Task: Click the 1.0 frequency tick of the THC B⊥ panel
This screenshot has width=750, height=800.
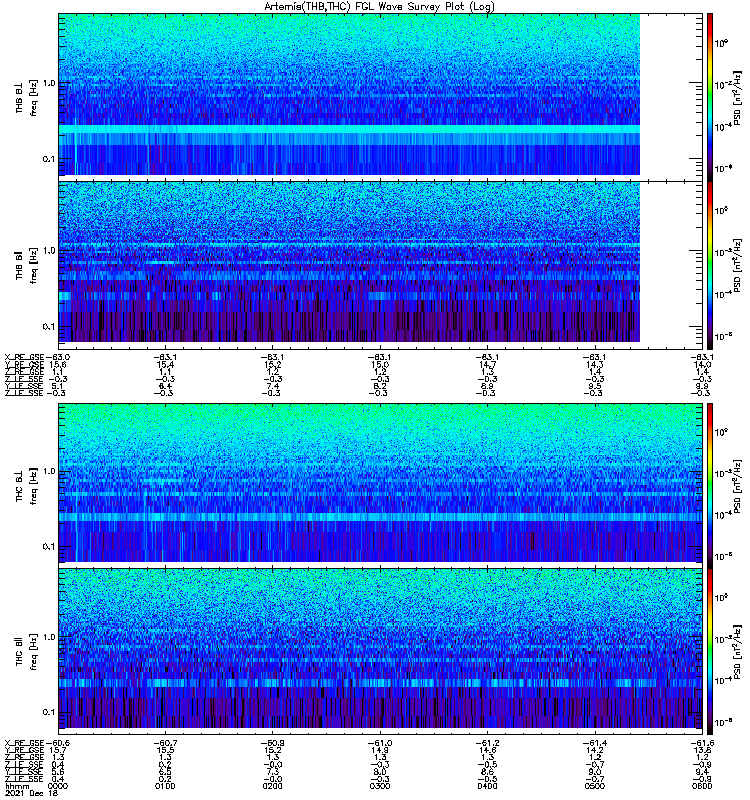Action: click(49, 471)
